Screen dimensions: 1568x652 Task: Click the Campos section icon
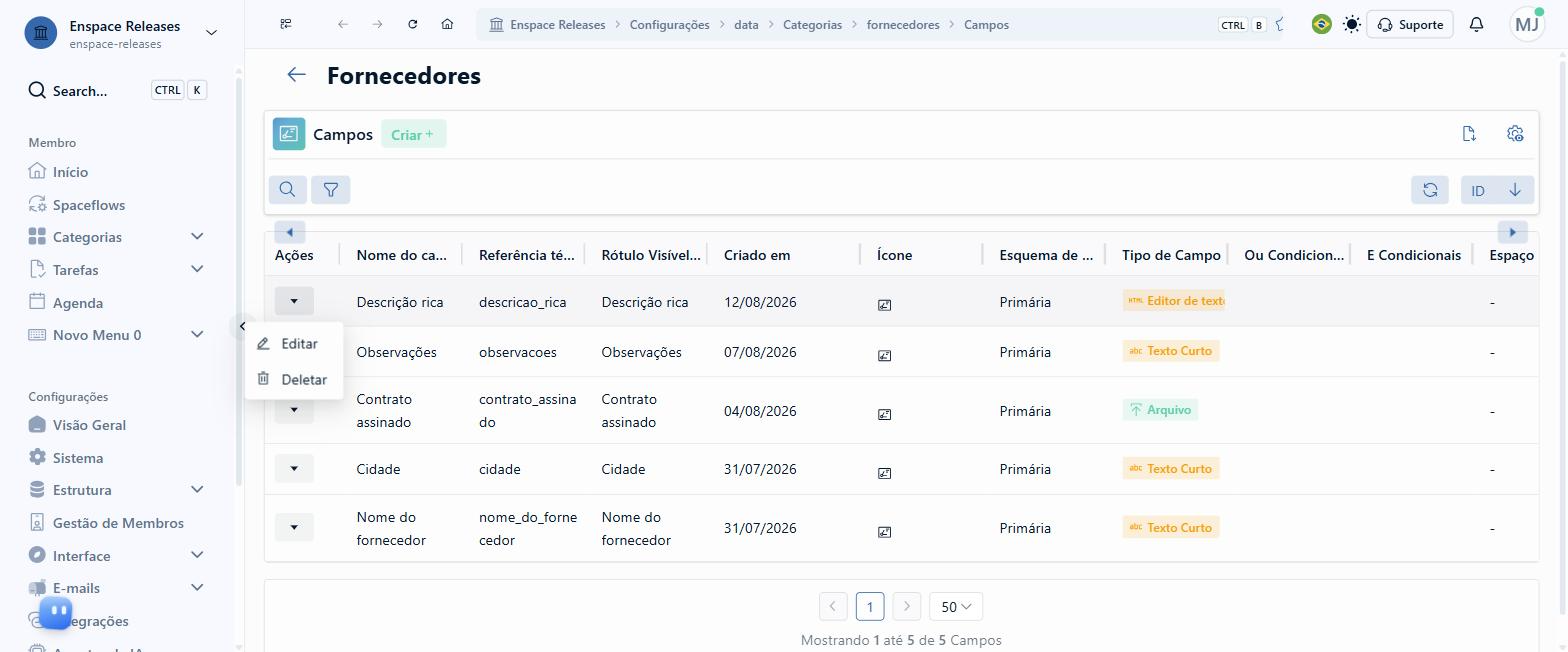289,134
